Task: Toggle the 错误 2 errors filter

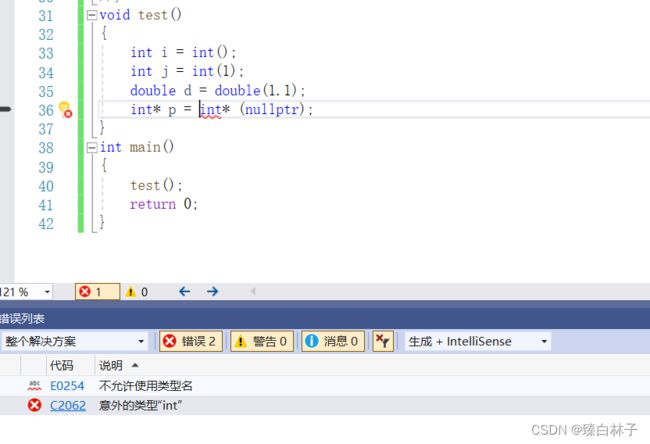Action: (x=190, y=341)
